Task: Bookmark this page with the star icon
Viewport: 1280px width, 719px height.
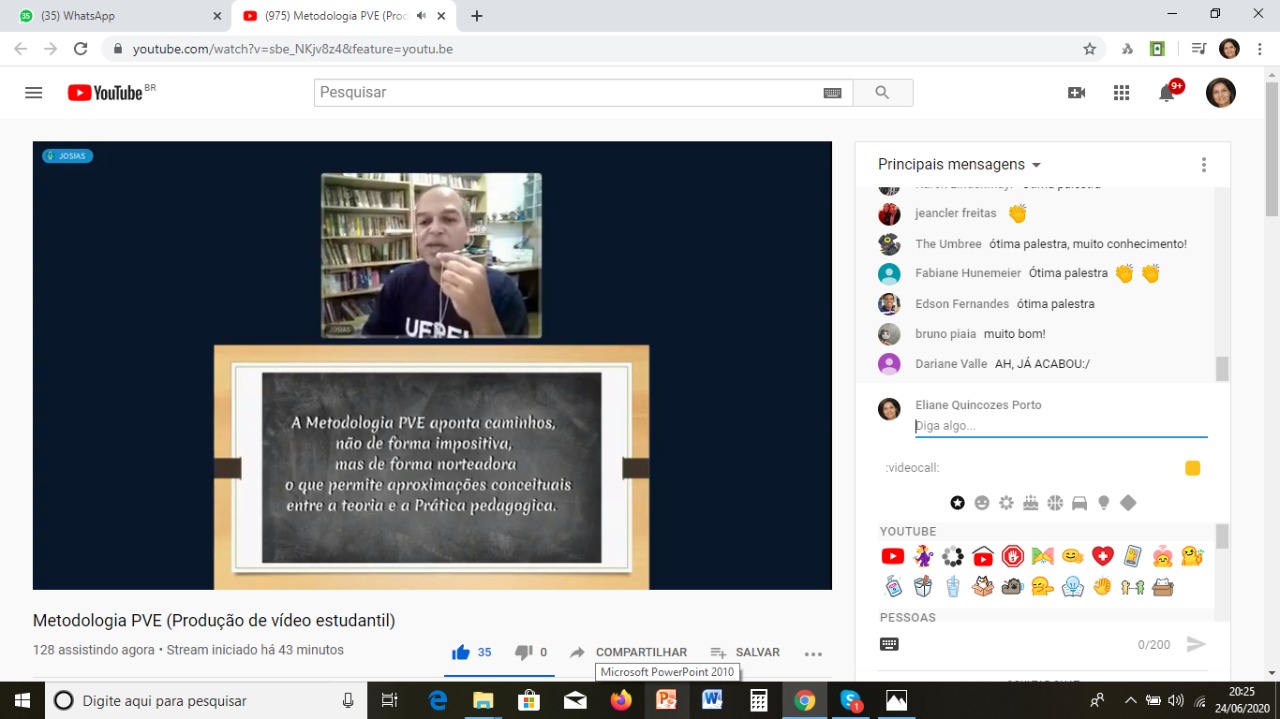Action: click(x=1090, y=48)
